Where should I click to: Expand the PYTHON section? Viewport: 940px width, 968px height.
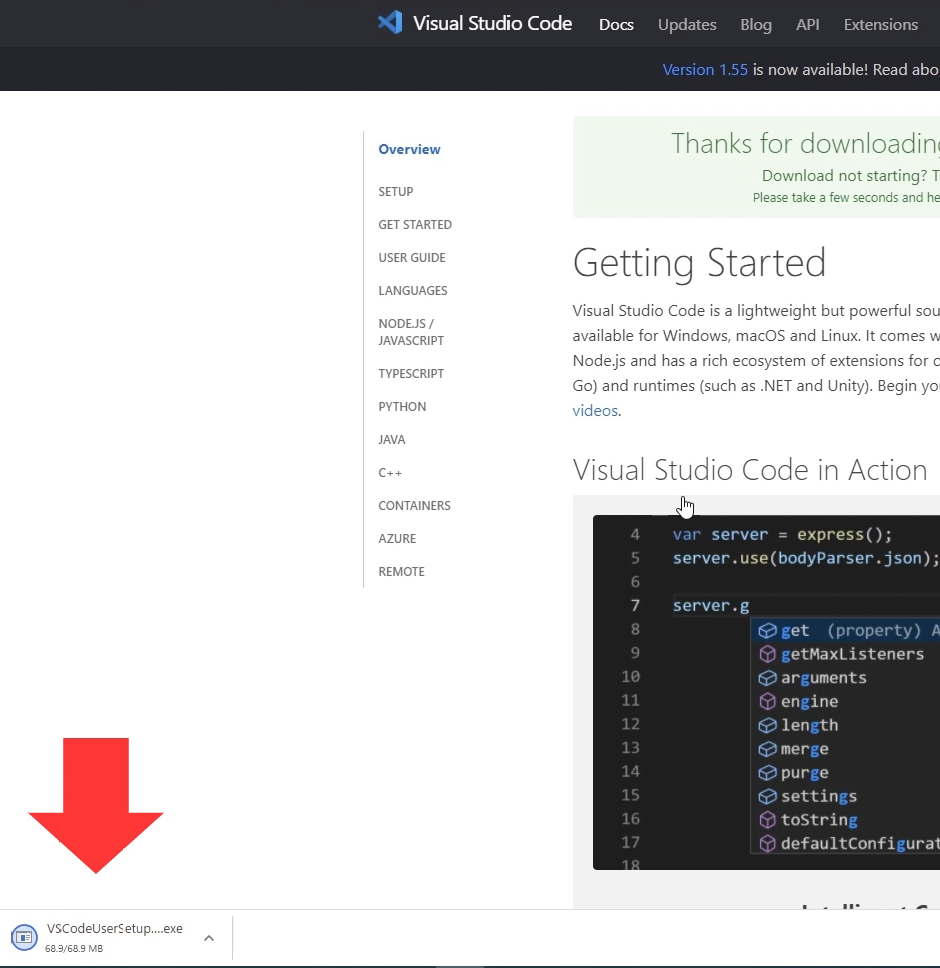point(402,407)
